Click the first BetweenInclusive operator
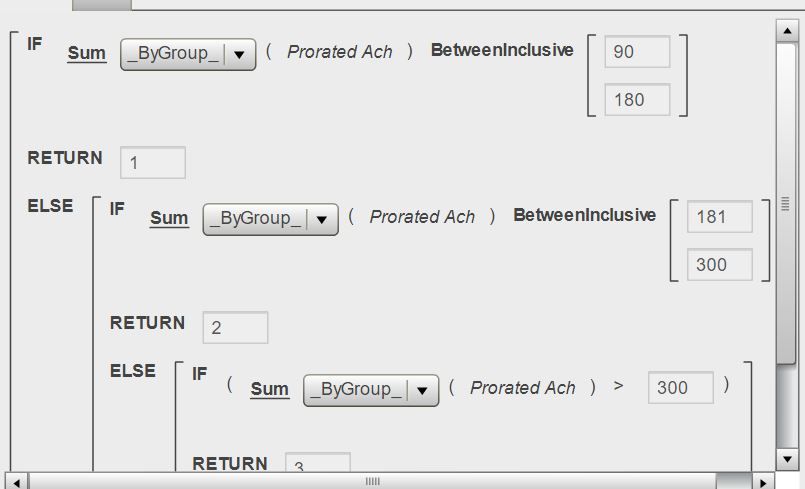The width and height of the screenshot is (805, 489). [x=502, y=50]
